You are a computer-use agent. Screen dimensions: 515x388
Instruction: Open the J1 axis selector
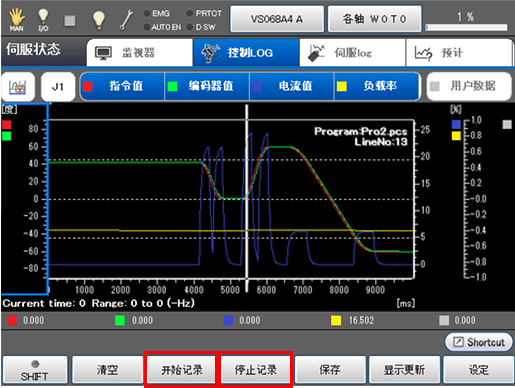point(58,87)
